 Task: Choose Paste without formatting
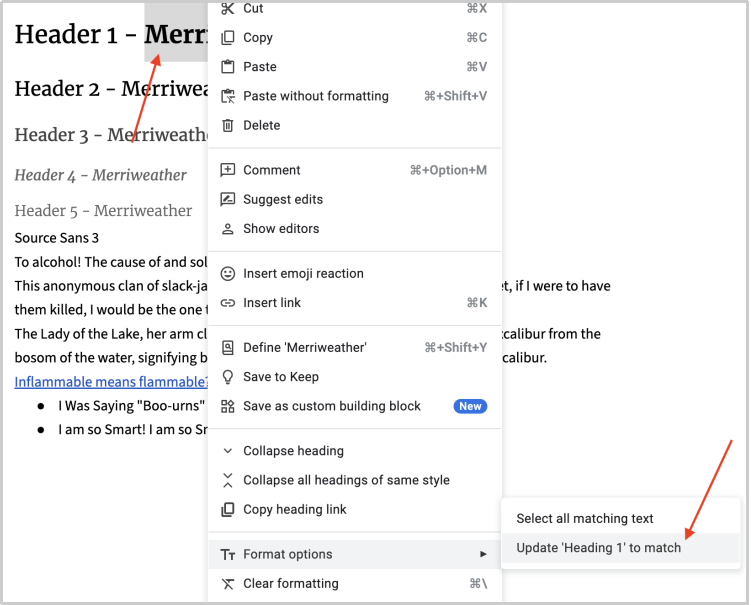(x=315, y=96)
